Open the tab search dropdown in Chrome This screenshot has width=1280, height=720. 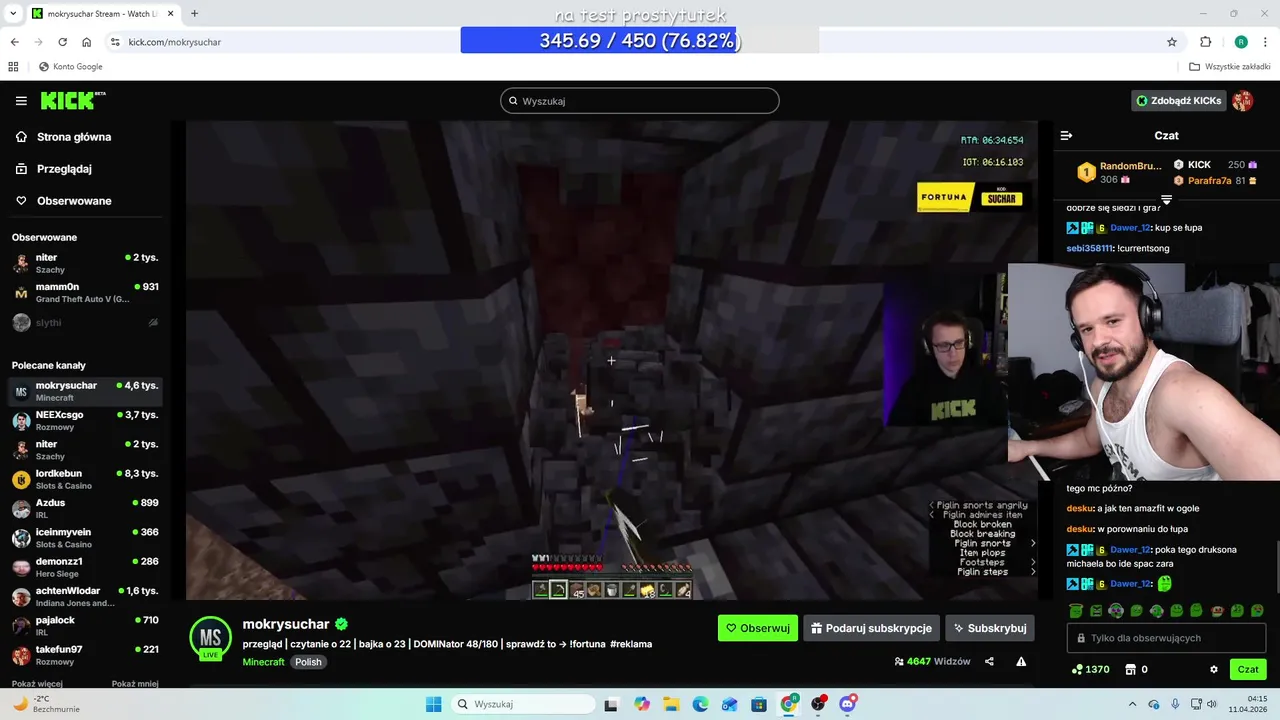[13, 13]
